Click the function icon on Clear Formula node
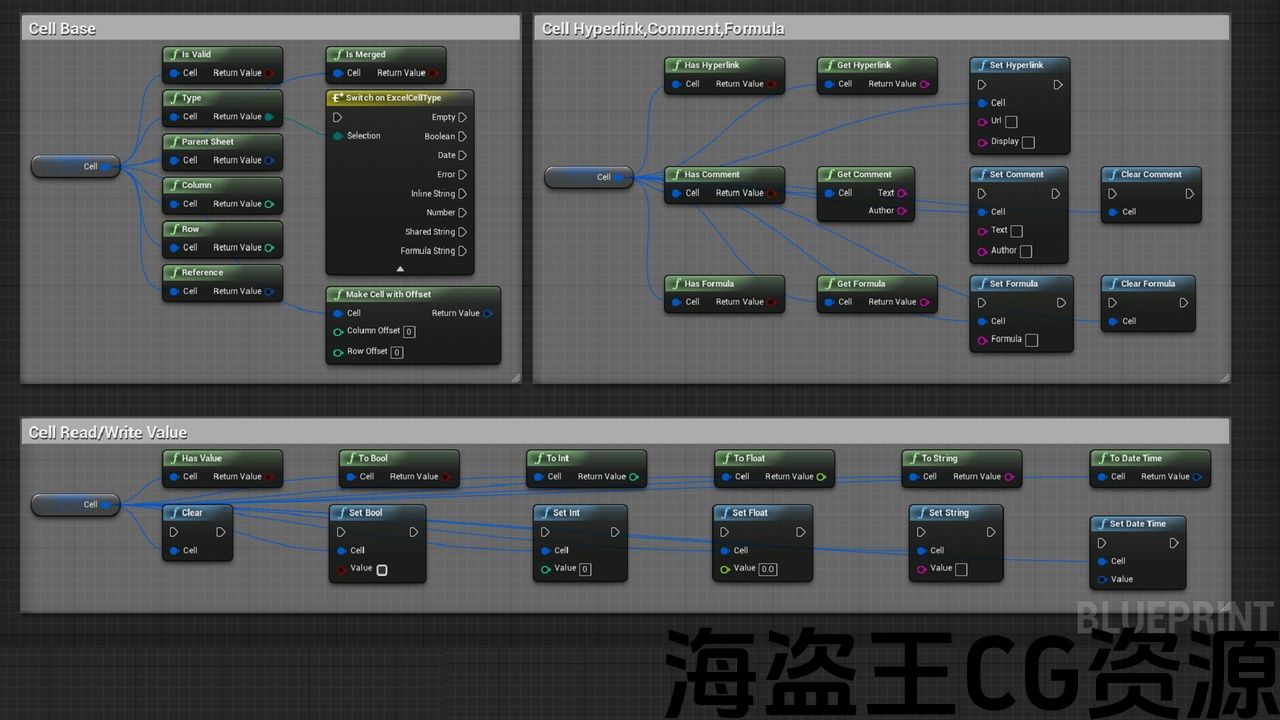The width and height of the screenshot is (1280, 720). click(x=1112, y=284)
